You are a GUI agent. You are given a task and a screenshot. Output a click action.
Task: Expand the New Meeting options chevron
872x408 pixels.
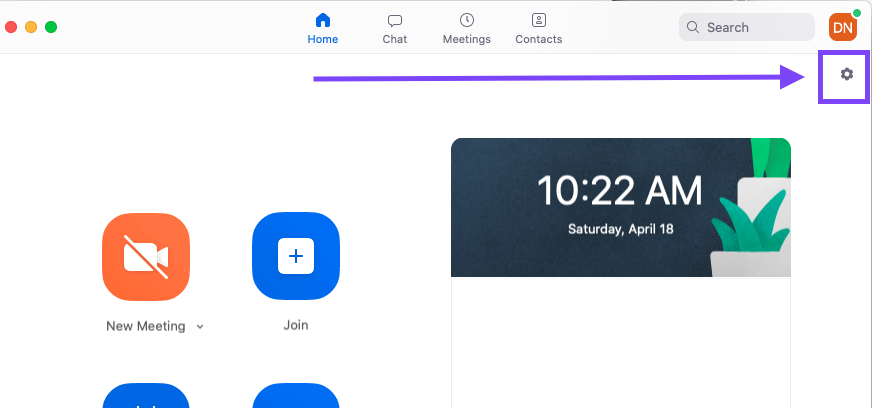pos(200,327)
